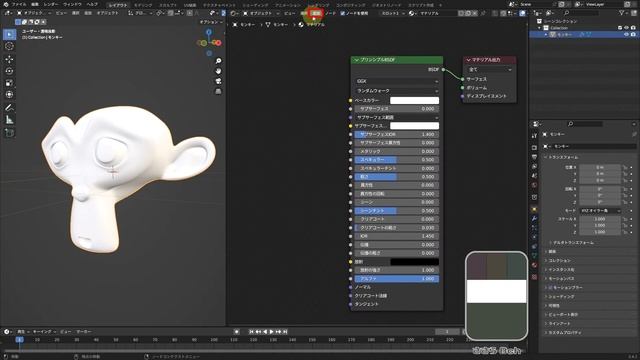Open the ランダムウォーク subsurface method dropdown
Image resolution: width=640 pixels, height=360 pixels.
pos(396,91)
